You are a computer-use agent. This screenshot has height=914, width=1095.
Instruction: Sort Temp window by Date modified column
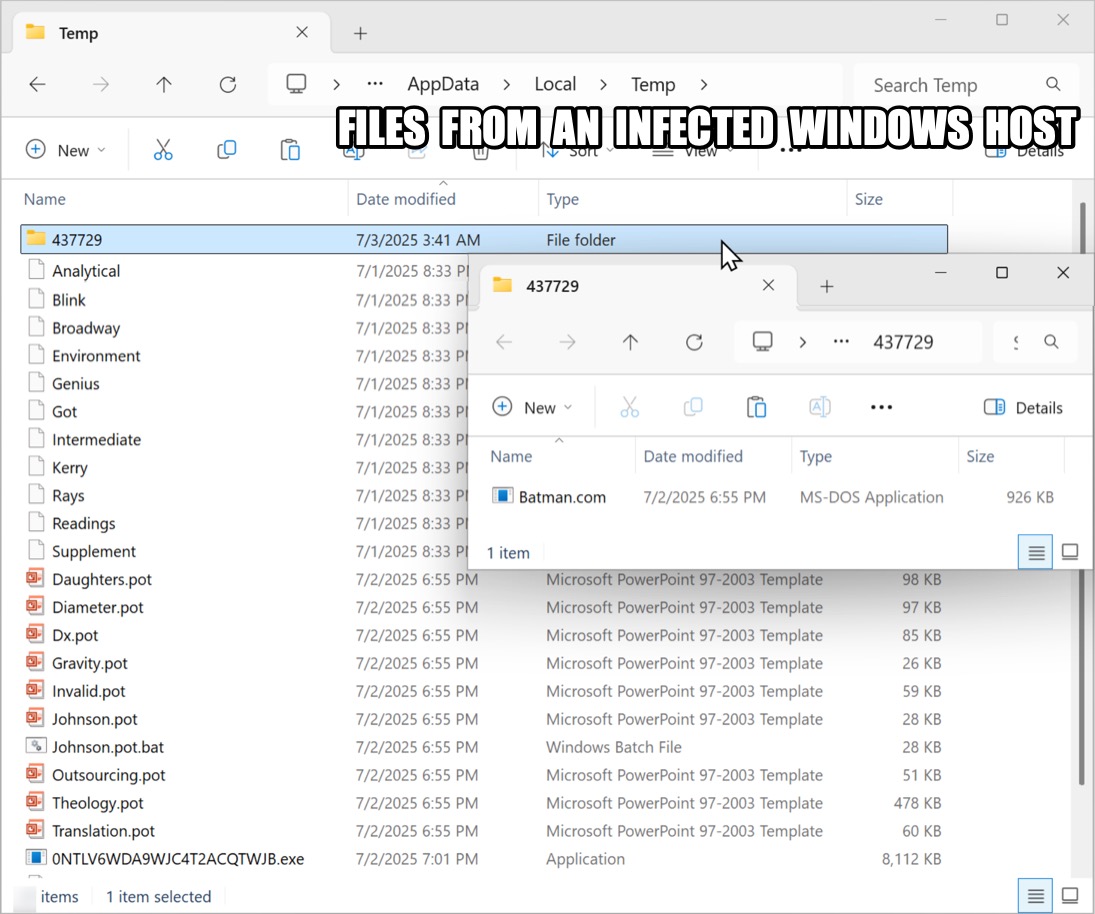406,199
